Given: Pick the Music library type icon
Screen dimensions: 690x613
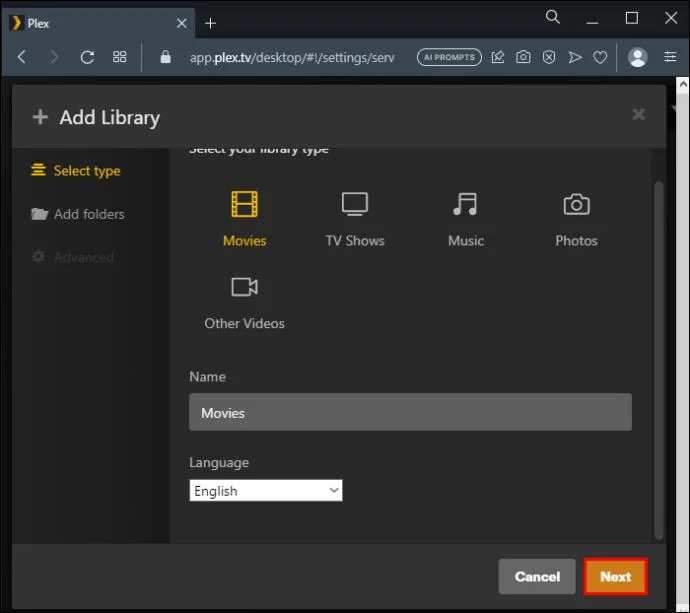Looking at the screenshot, I should click(x=465, y=204).
